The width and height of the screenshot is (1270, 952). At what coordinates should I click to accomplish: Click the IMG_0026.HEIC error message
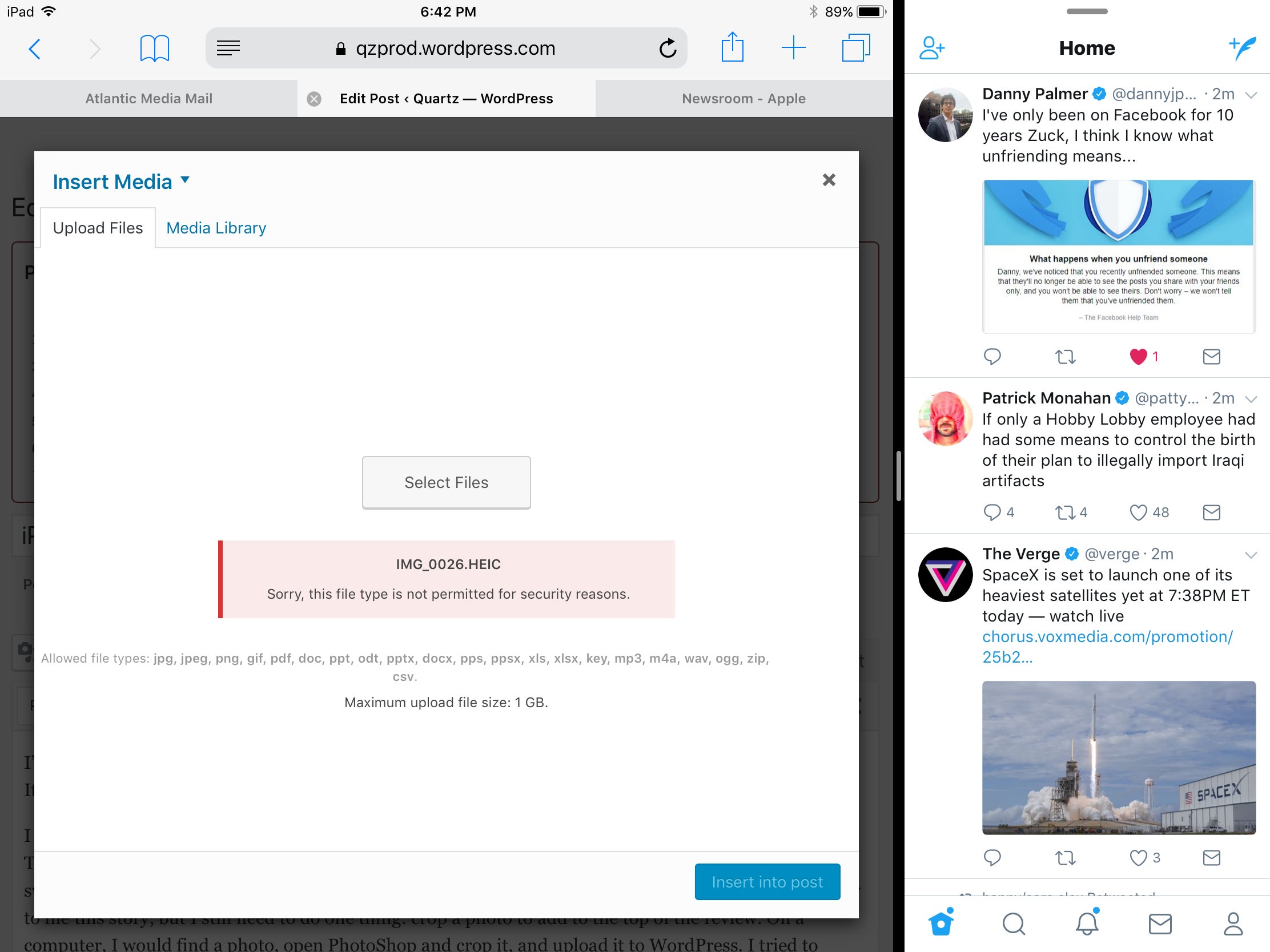click(446, 579)
